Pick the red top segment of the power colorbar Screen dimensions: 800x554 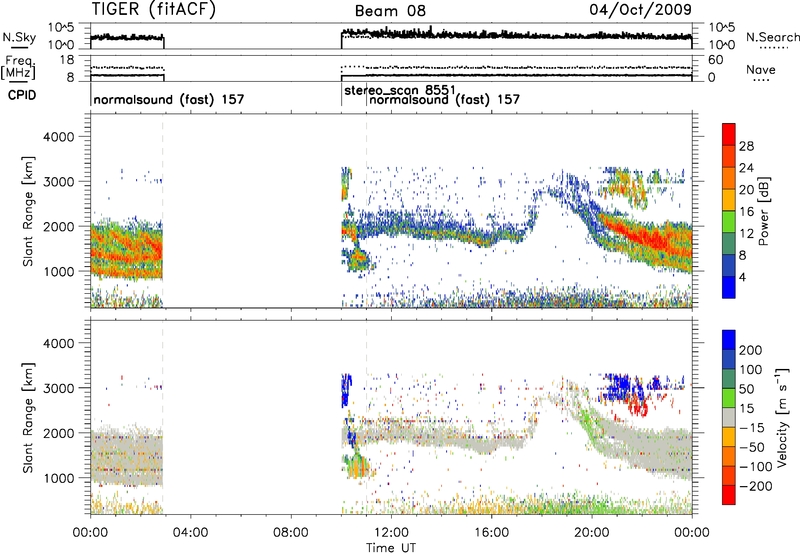pyautogui.click(x=729, y=134)
